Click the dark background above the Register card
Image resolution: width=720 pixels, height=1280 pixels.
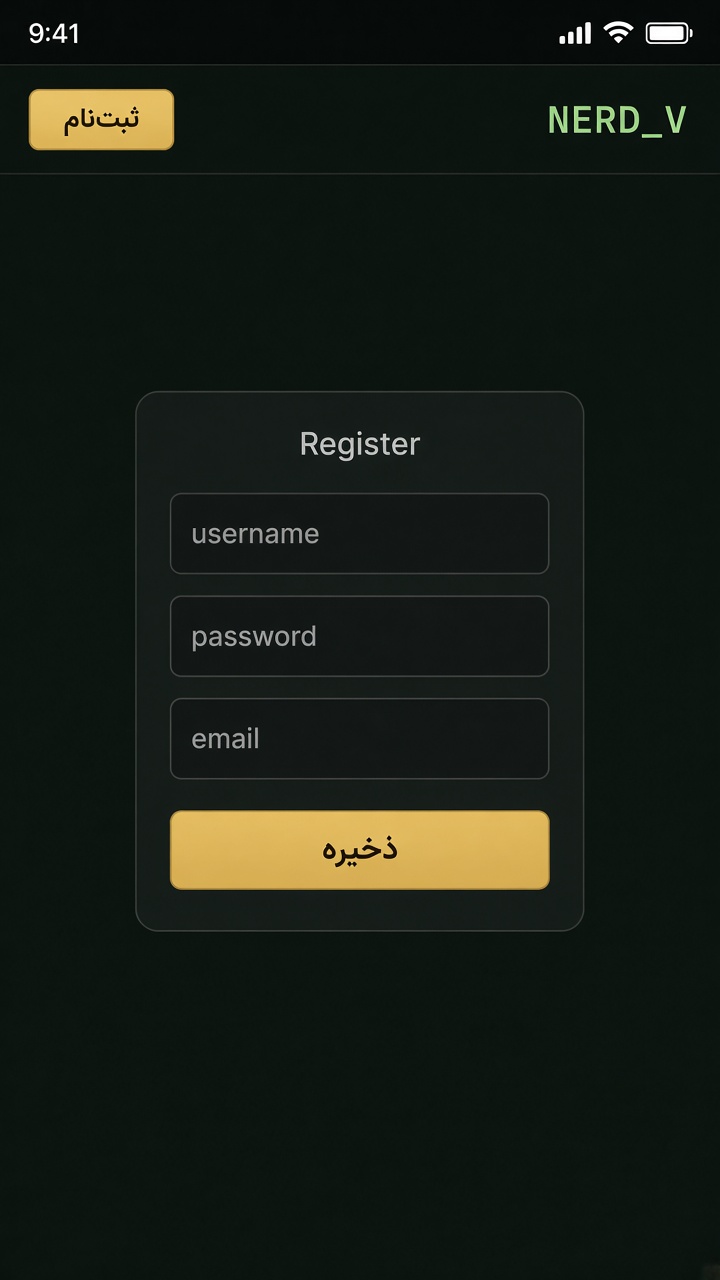pos(360,282)
